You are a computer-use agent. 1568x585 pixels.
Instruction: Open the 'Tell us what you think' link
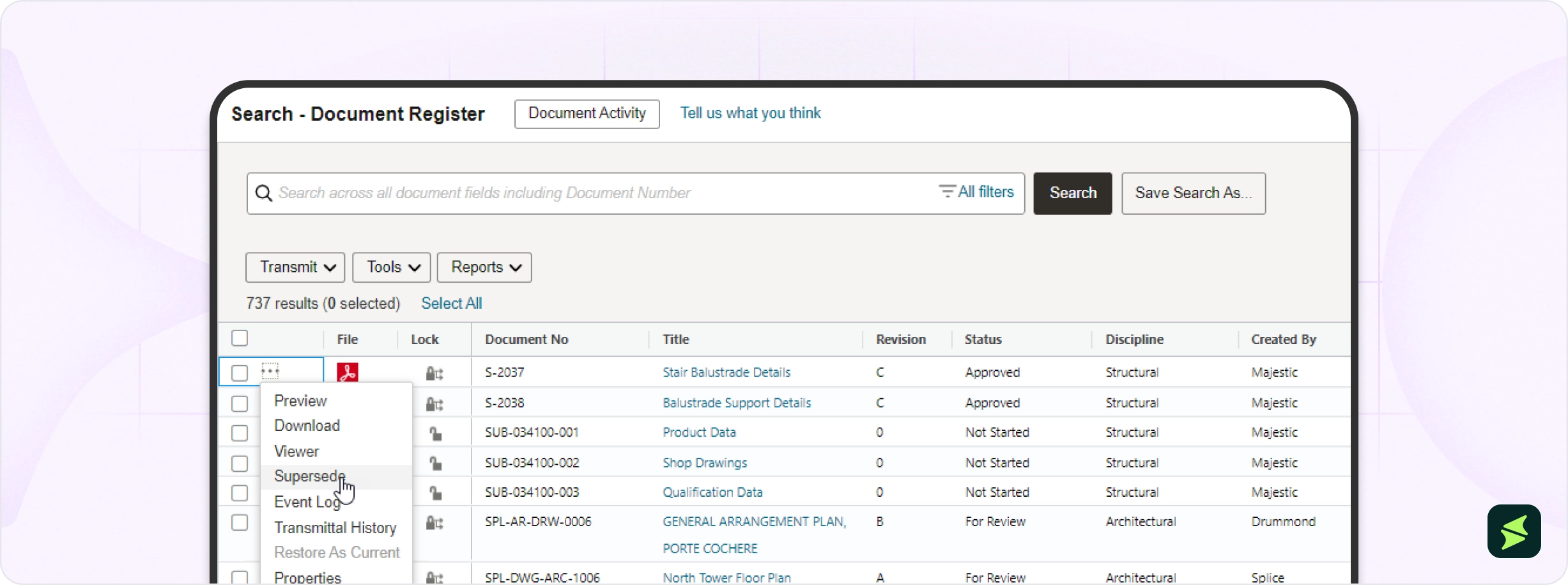click(750, 113)
